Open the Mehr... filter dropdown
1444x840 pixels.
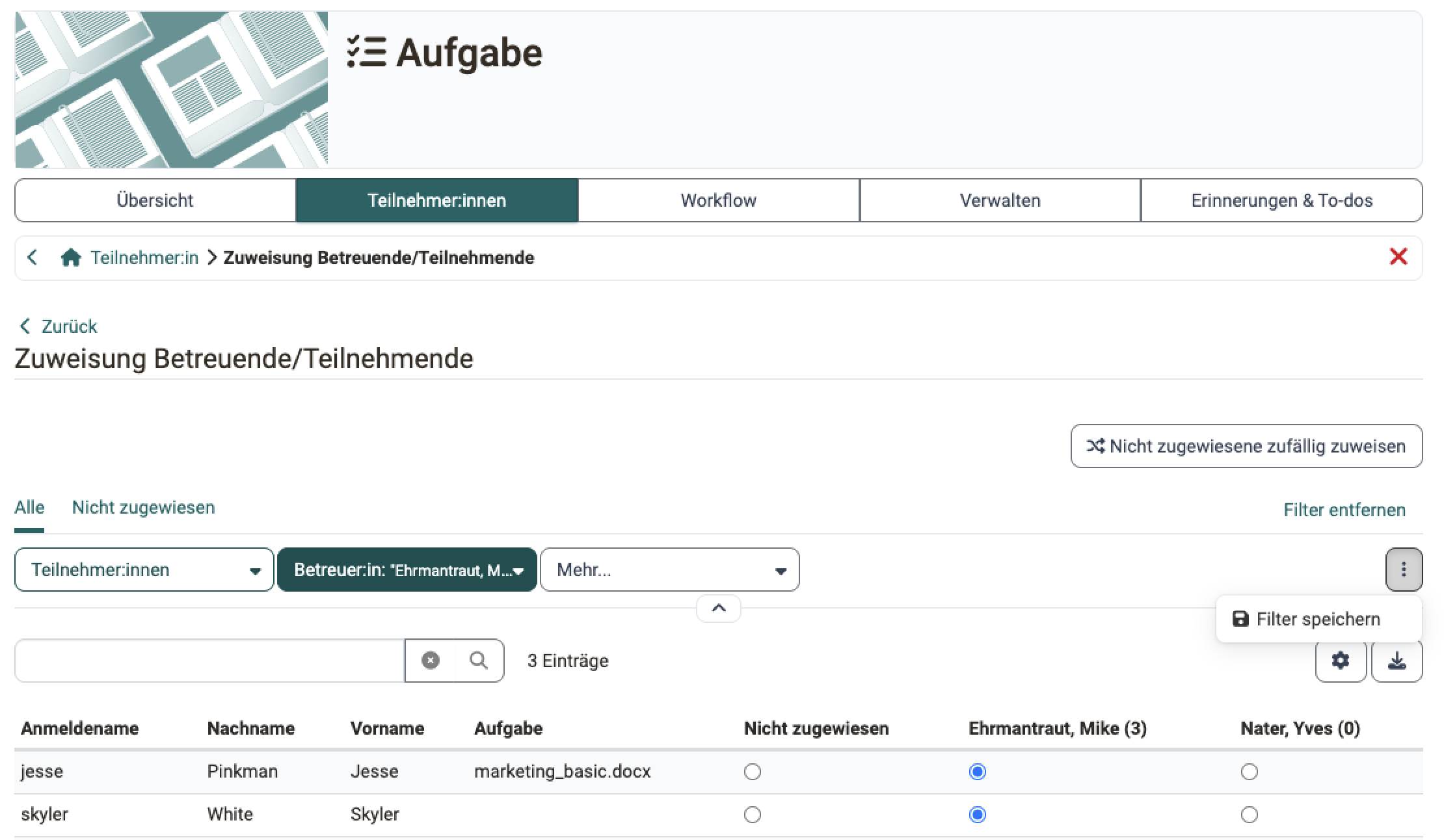point(670,570)
